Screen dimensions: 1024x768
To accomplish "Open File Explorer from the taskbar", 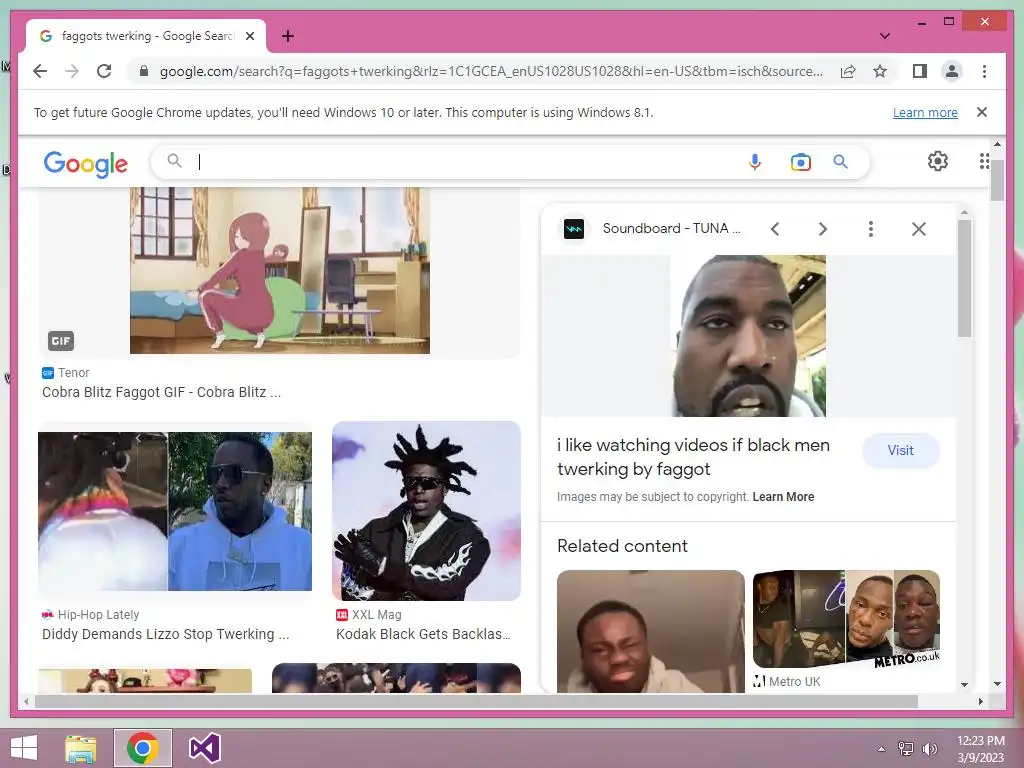I will click(x=81, y=748).
